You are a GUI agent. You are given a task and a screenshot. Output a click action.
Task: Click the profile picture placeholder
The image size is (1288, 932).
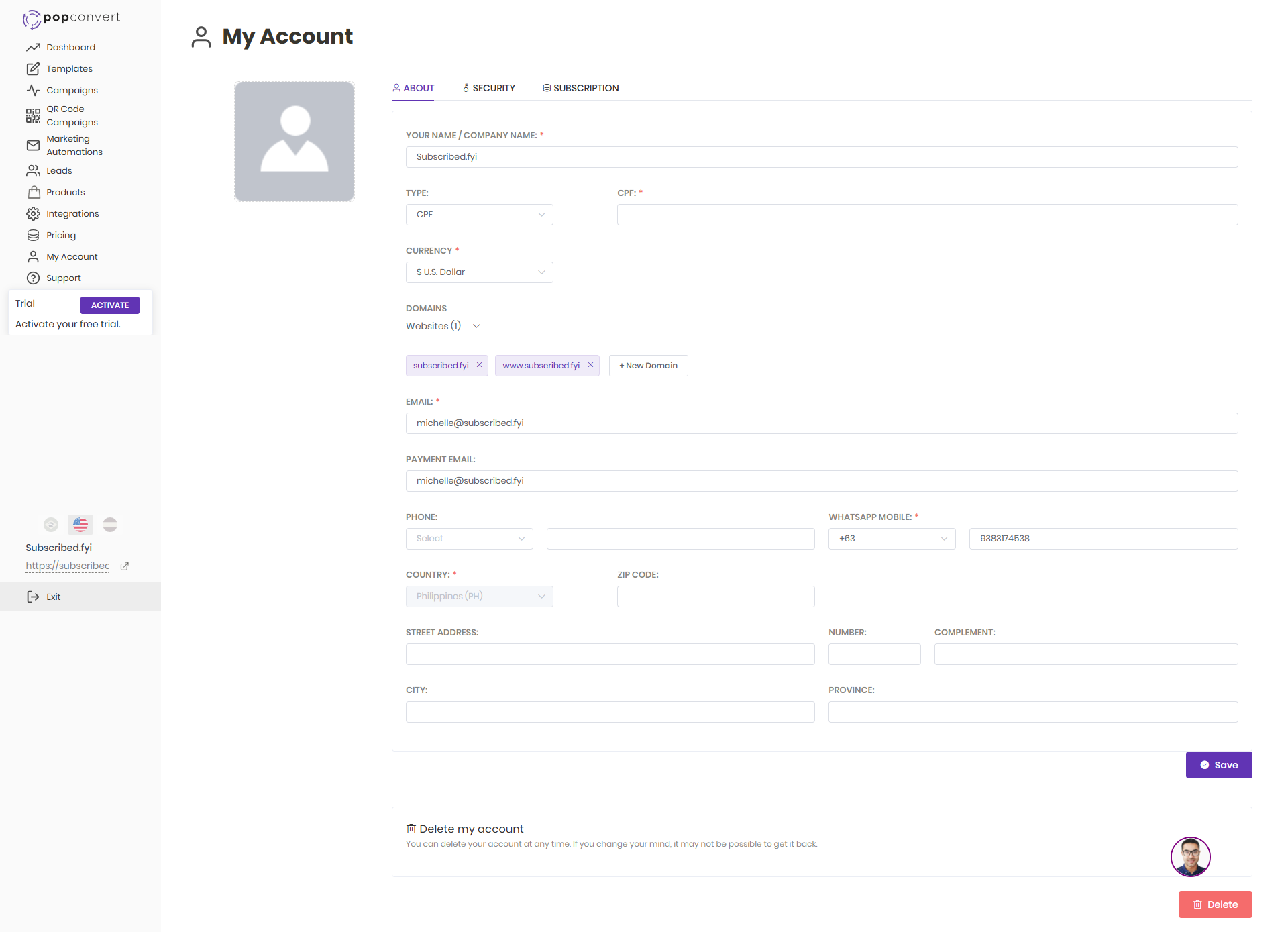[x=294, y=142]
